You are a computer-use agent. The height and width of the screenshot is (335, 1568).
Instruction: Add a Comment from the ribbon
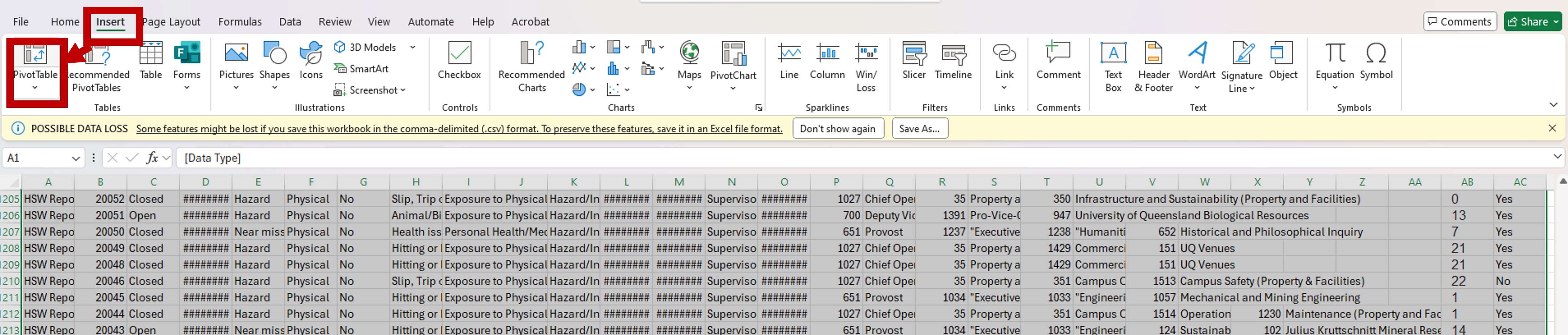tap(1058, 61)
